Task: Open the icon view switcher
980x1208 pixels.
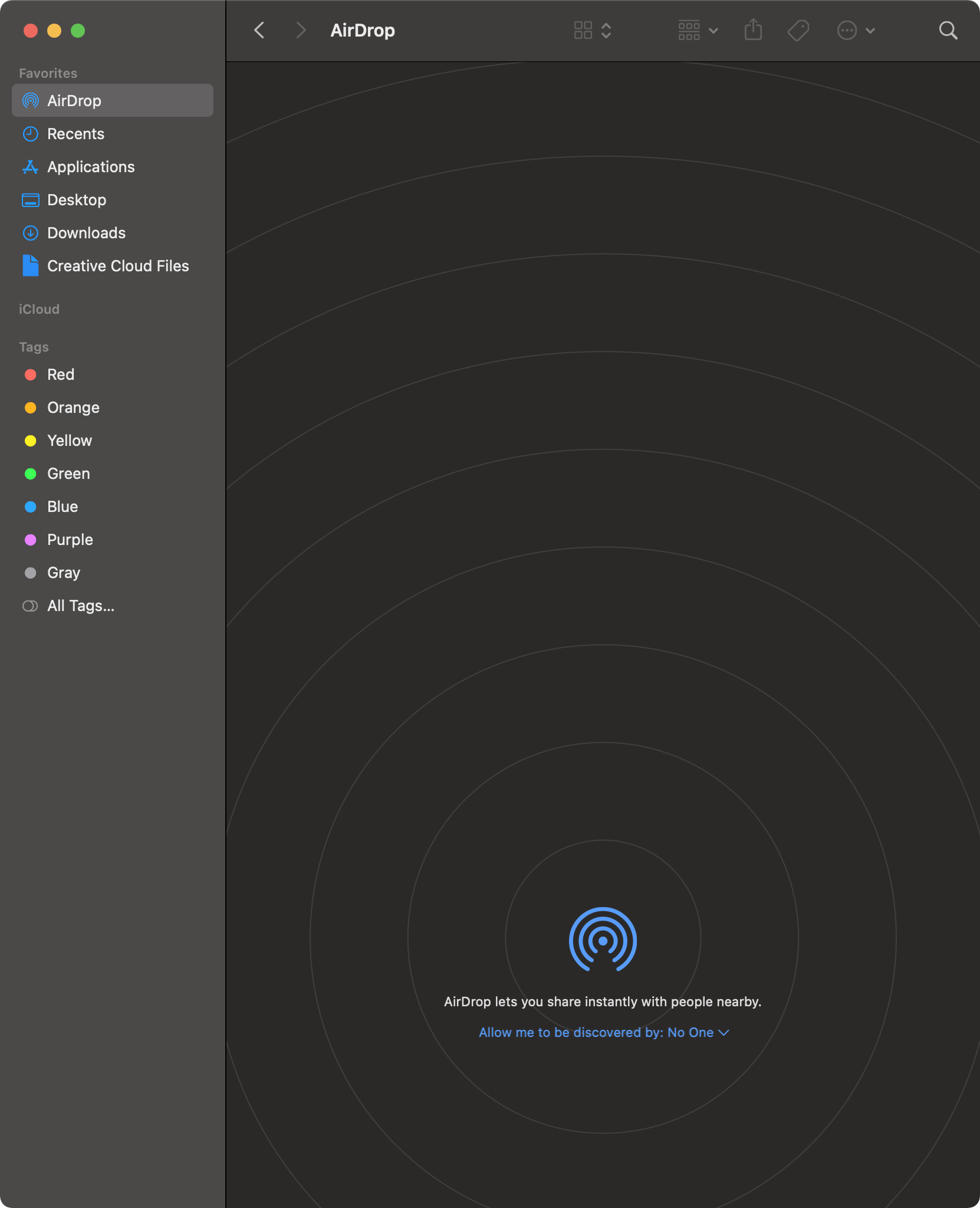Action: [x=593, y=30]
